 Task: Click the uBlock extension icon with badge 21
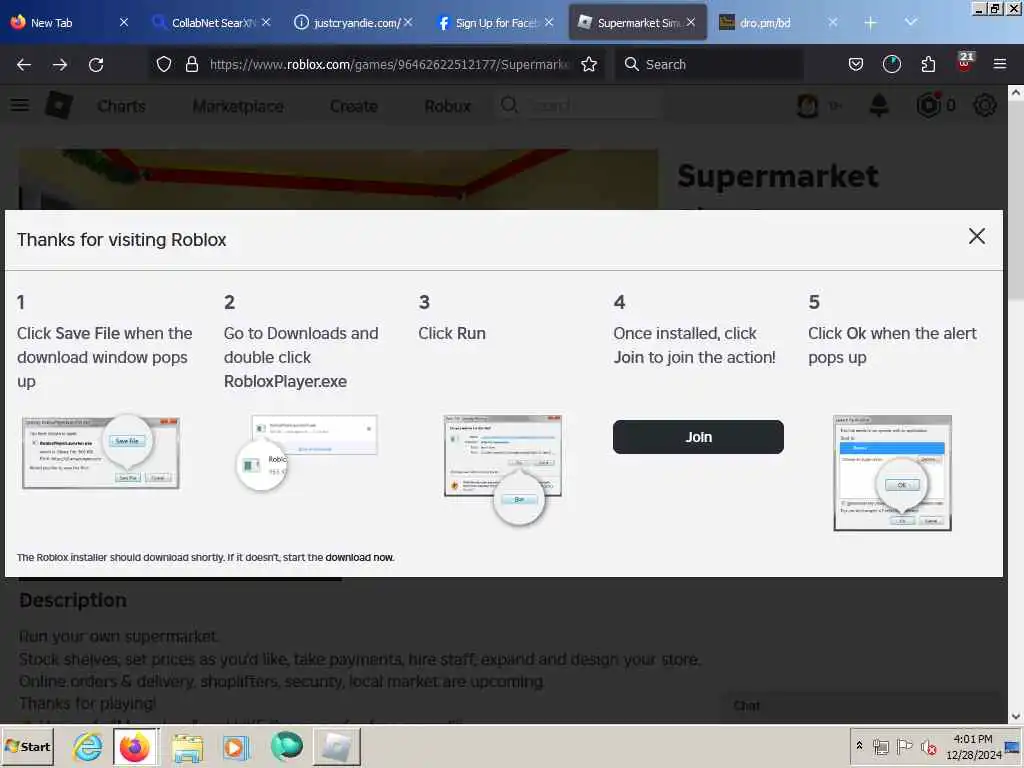pyautogui.click(x=965, y=62)
